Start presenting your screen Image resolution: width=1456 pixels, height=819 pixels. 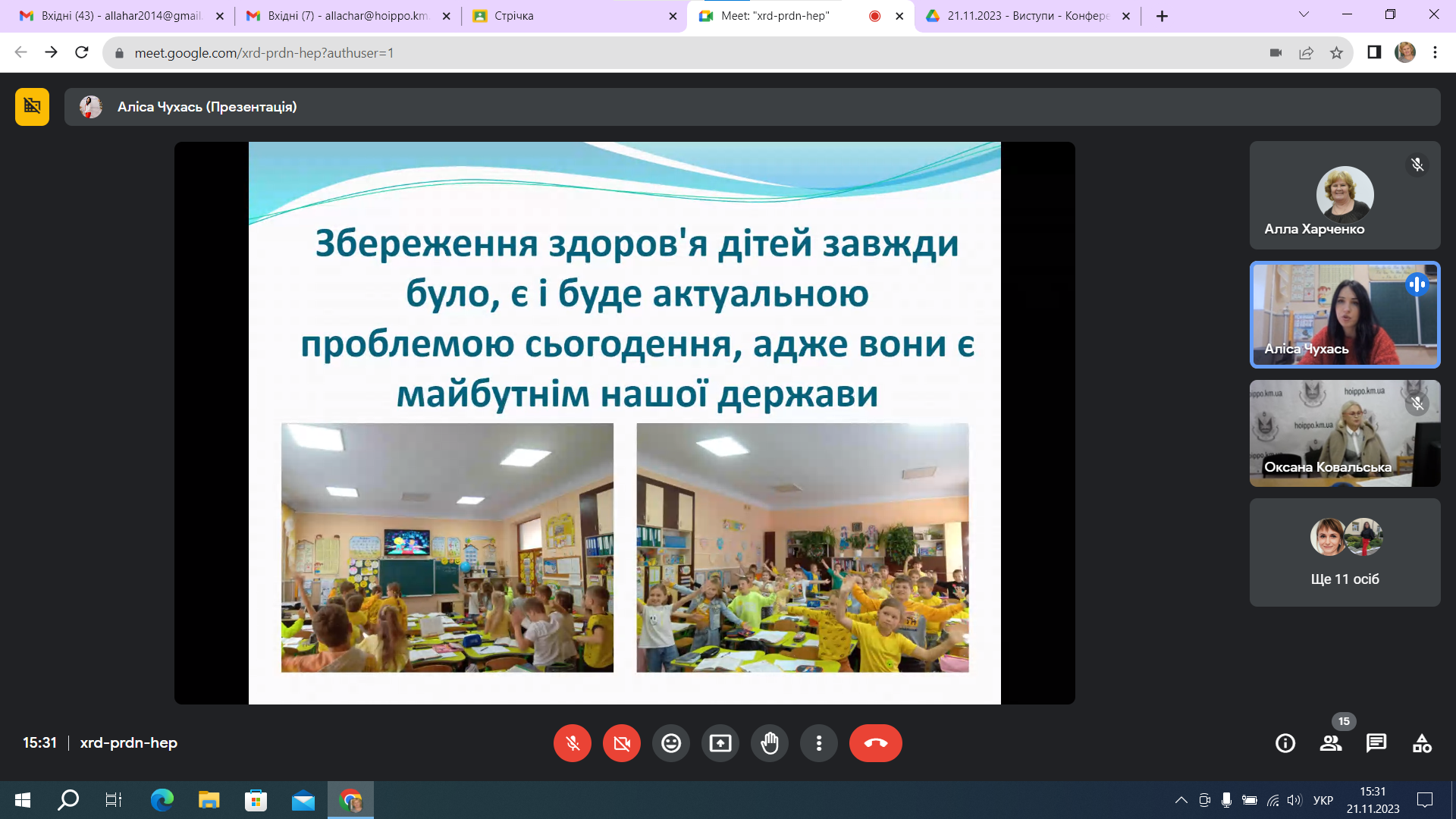(x=720, y=743)
